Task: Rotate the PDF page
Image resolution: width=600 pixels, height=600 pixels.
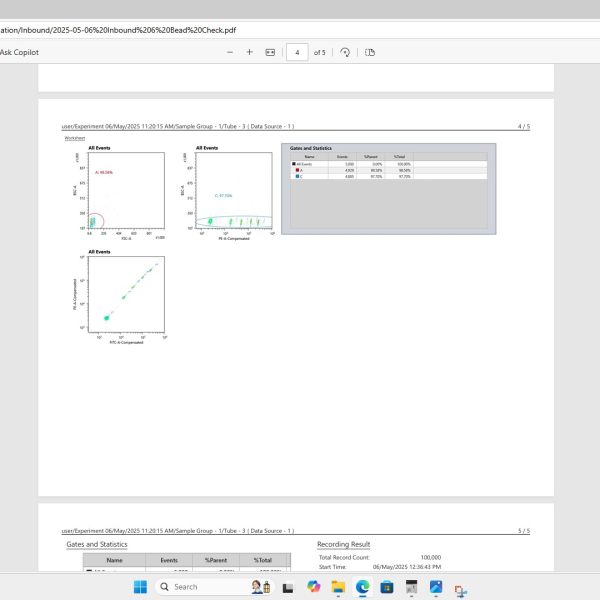Action: click(x=345, y=52)
